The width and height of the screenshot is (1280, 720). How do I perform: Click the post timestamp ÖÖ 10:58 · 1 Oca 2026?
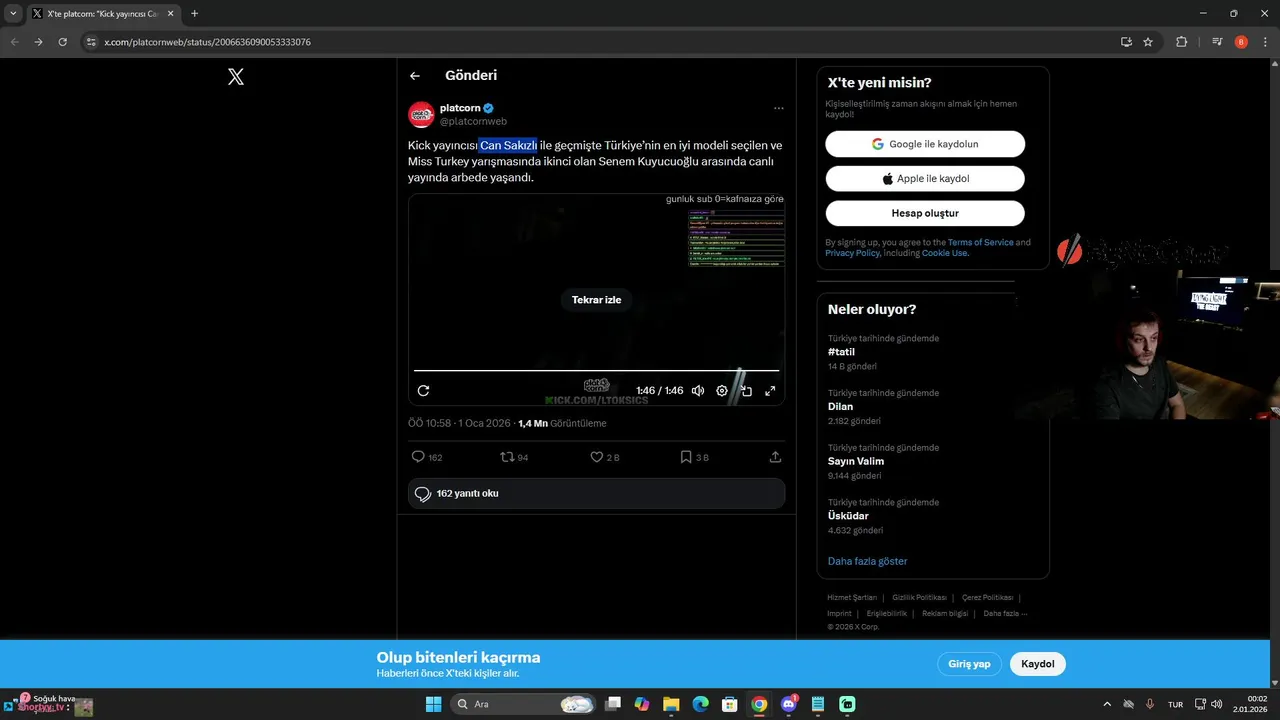459,423
